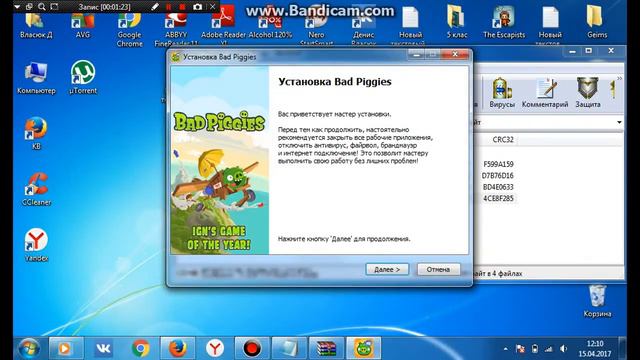640x360 pixels.
Task: Click the Windows Start button
Action: pos(29,348)
